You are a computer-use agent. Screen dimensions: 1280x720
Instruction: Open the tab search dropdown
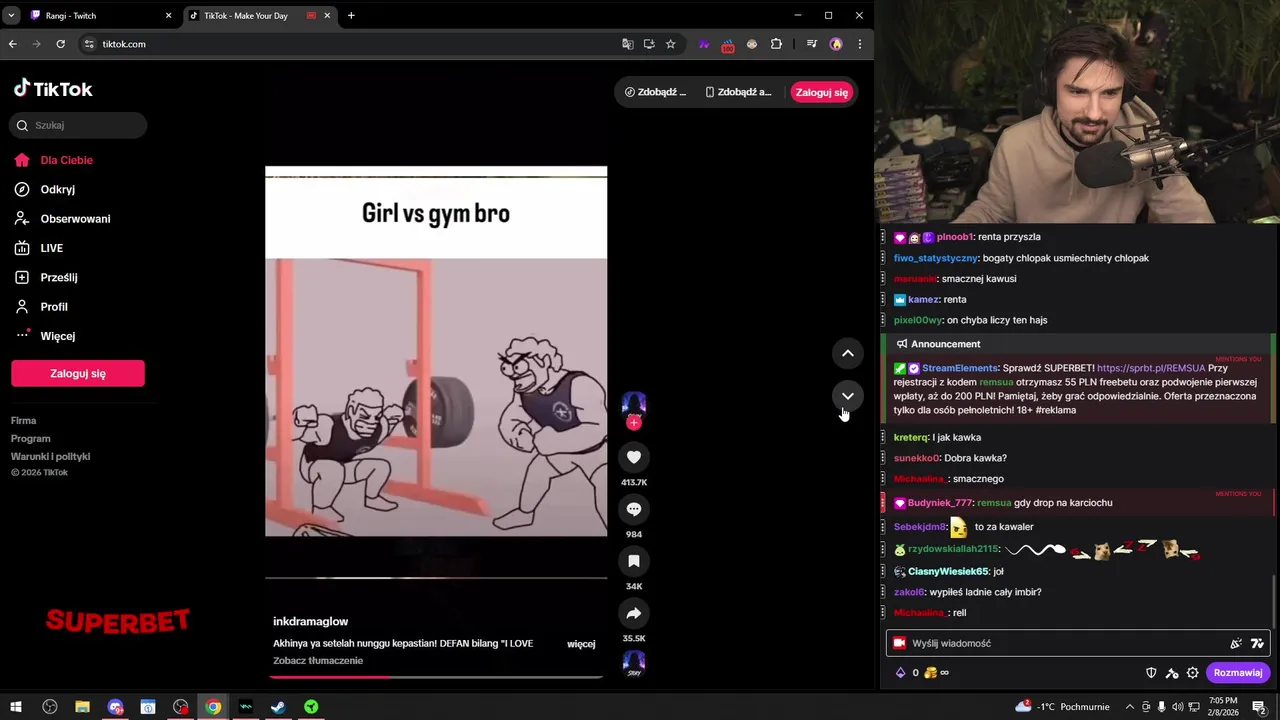11,16
